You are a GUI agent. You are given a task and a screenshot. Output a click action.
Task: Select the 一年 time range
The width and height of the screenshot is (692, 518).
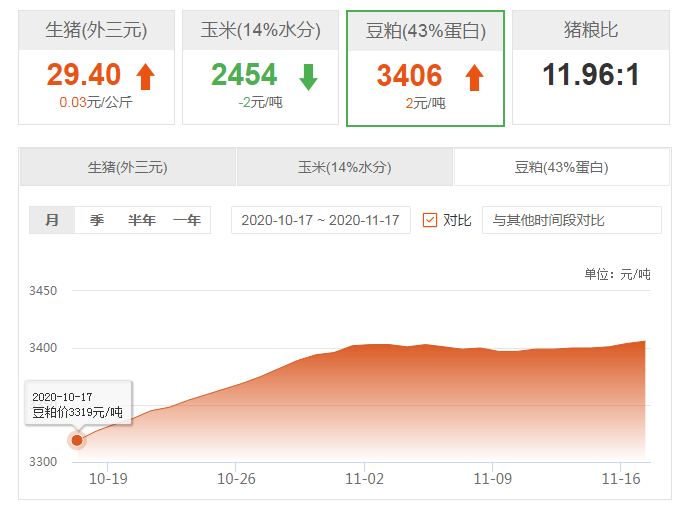(187, 220)
